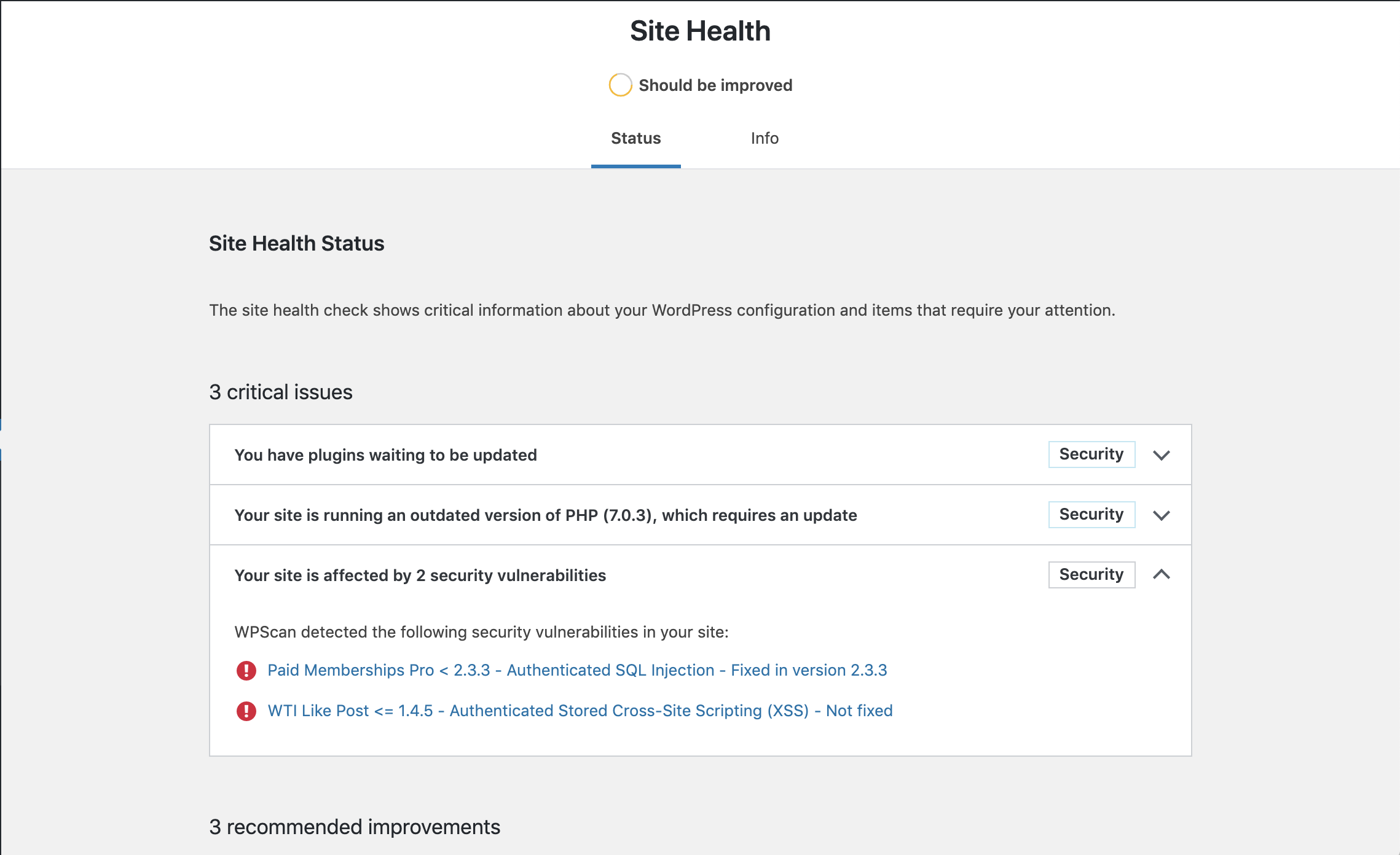Viewport: 1400px width, 855px height.
Task: Click the '3 recommended improvements' heading
Action: click(x=355, y=827)
